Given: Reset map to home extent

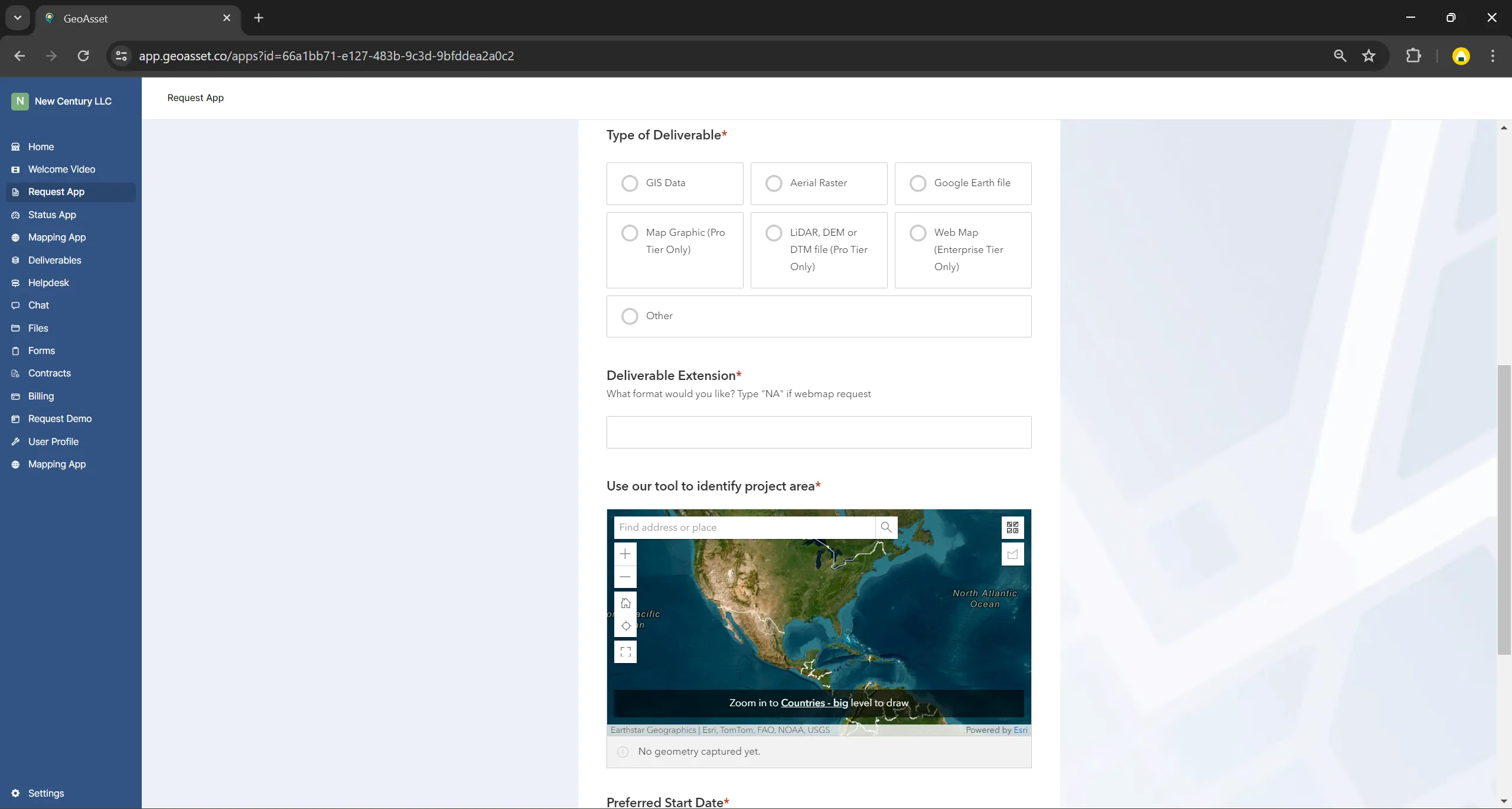Looking at the screenshot, I should click(x=625, y=603).
